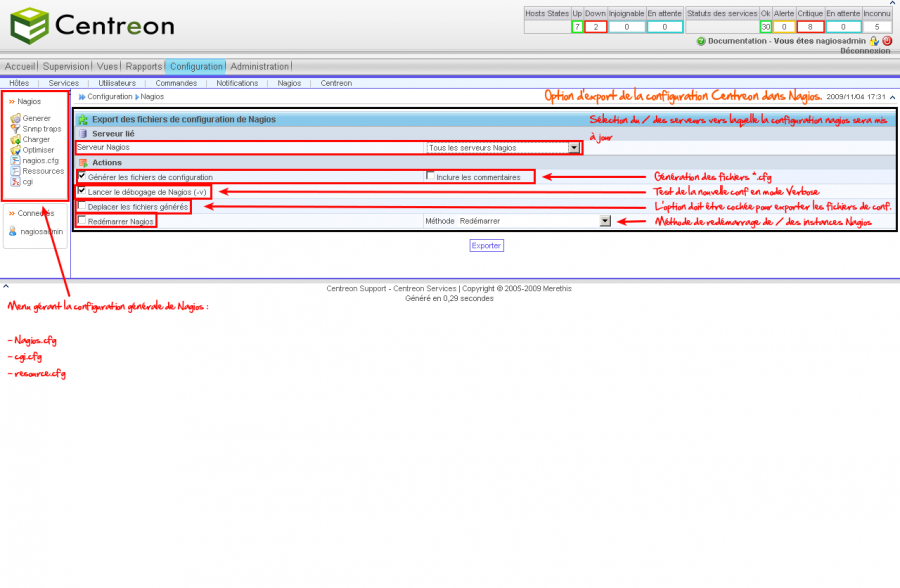900x588 pixels.
Task: Open the Notifications submenu
Action: [237, 83]
